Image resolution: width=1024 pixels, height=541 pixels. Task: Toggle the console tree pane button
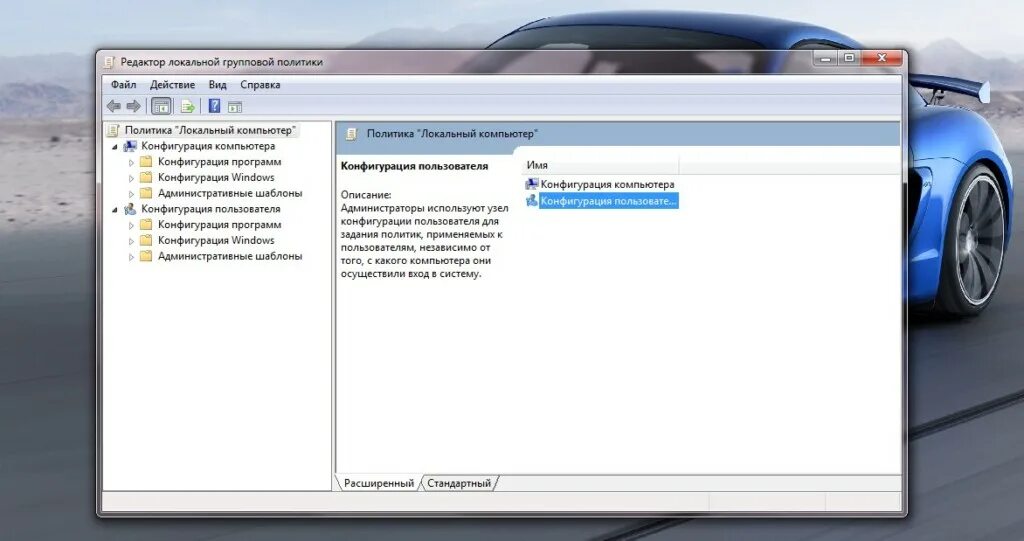(161, 106)
